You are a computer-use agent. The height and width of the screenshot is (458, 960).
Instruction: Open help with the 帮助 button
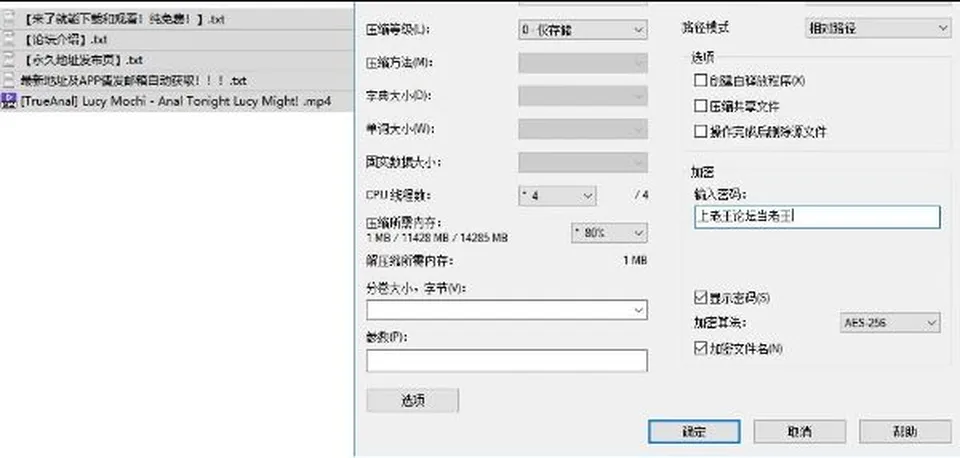pyautogui.click(x=905, y=431)
